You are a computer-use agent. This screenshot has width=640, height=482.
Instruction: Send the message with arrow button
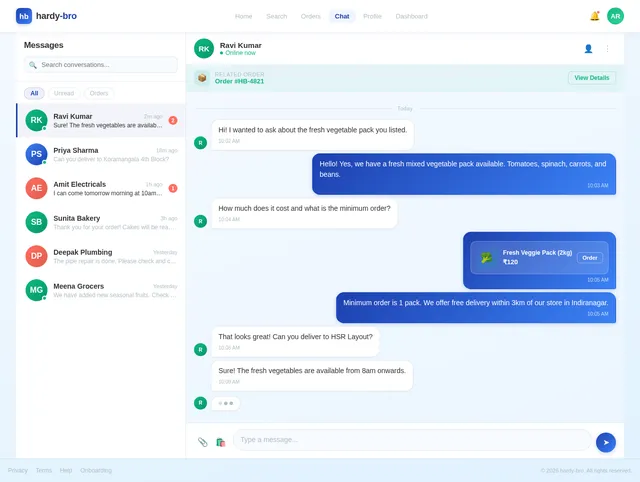(x=606, y=442)
